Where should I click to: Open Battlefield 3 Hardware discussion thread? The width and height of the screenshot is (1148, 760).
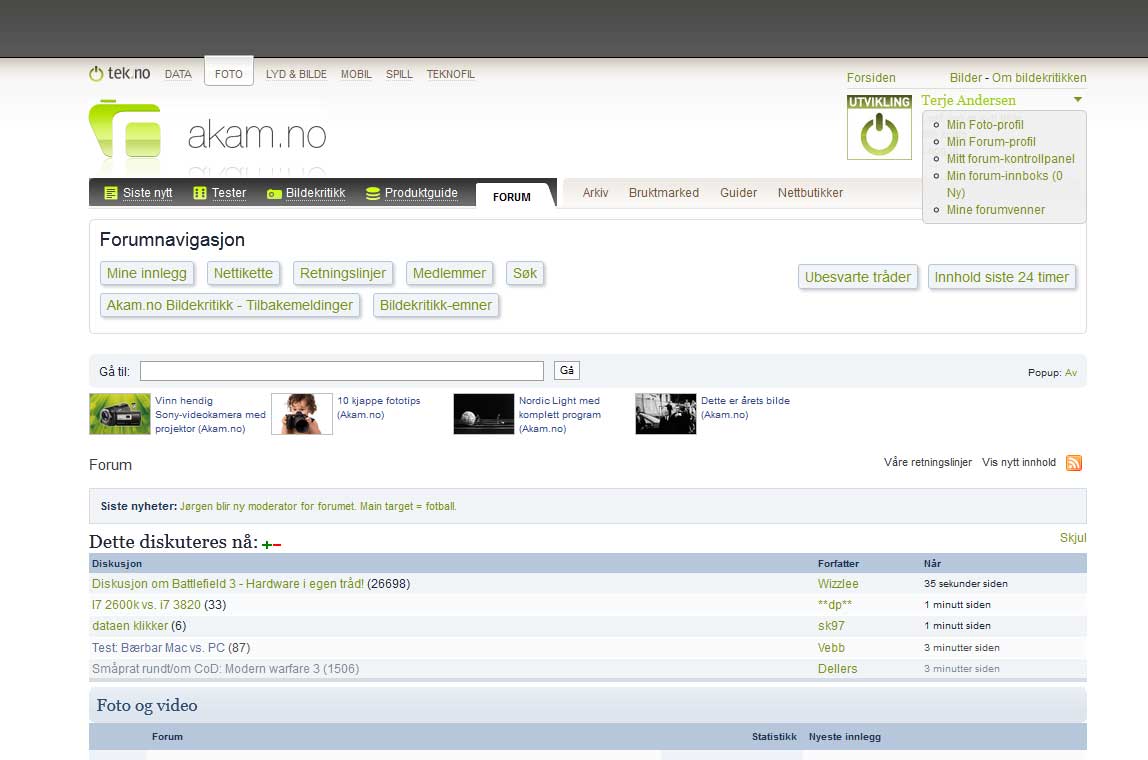[228, 584]
